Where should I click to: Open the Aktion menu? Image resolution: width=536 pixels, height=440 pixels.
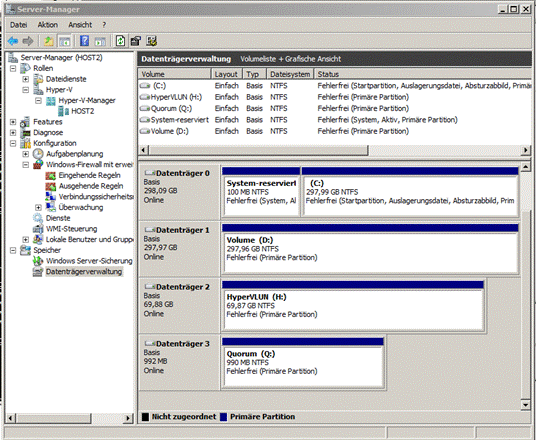[48, 25]
